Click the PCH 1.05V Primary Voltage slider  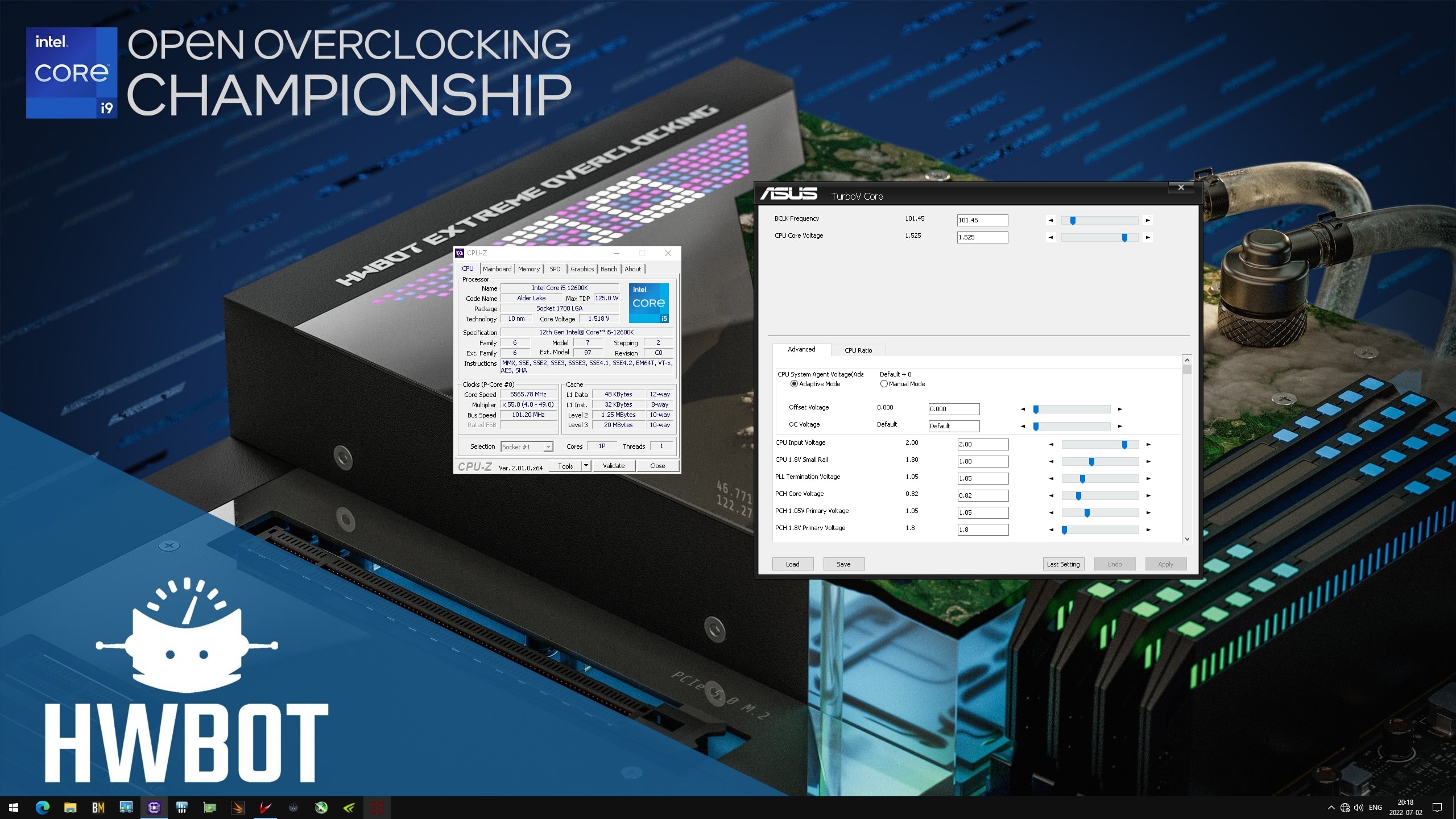tap(1100, 512)
